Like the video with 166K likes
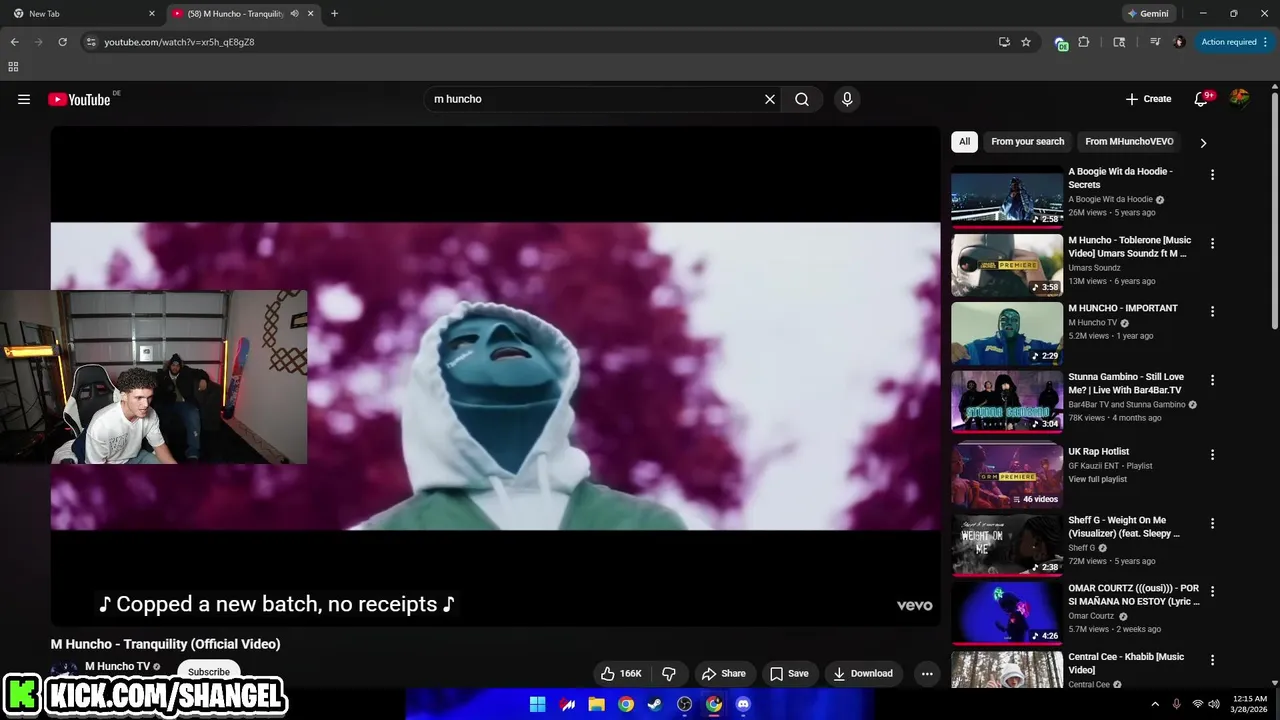This screenshot has height=720, width=1280. (621, 673)
